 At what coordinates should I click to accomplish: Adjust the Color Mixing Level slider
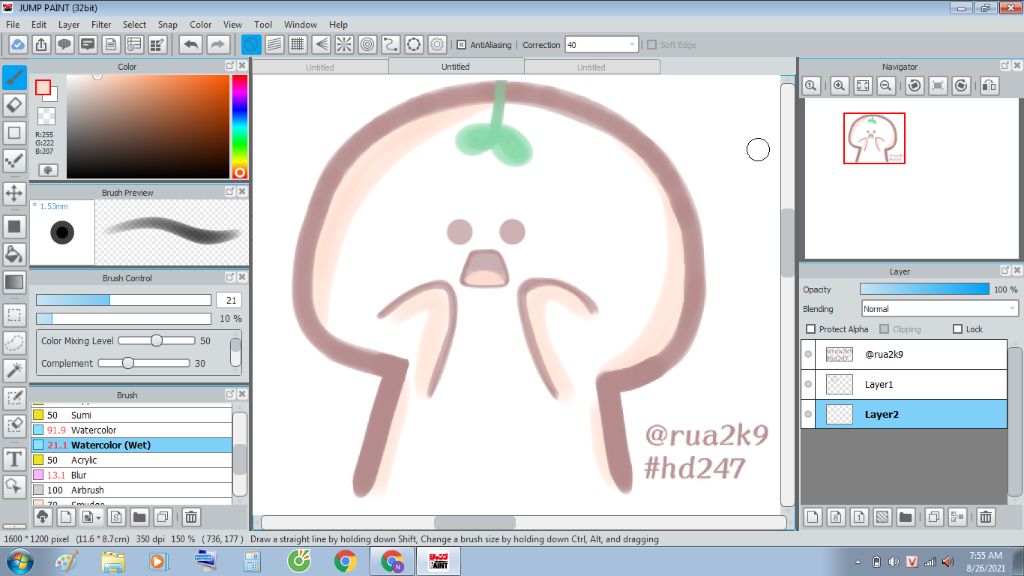156,341
